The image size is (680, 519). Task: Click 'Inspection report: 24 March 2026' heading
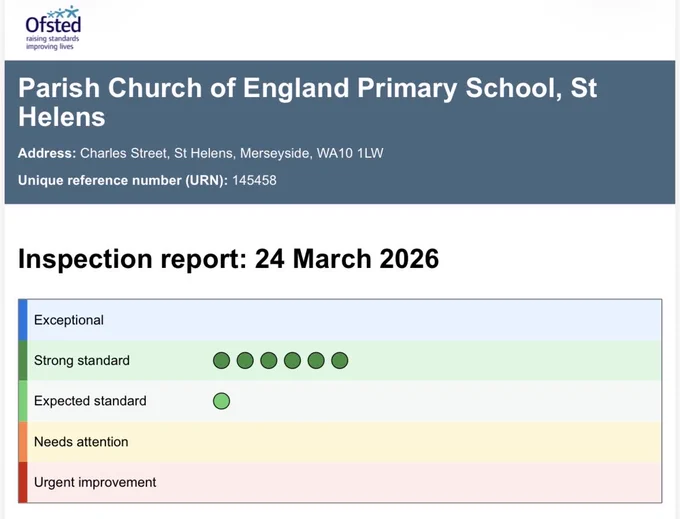click(229, 259)
